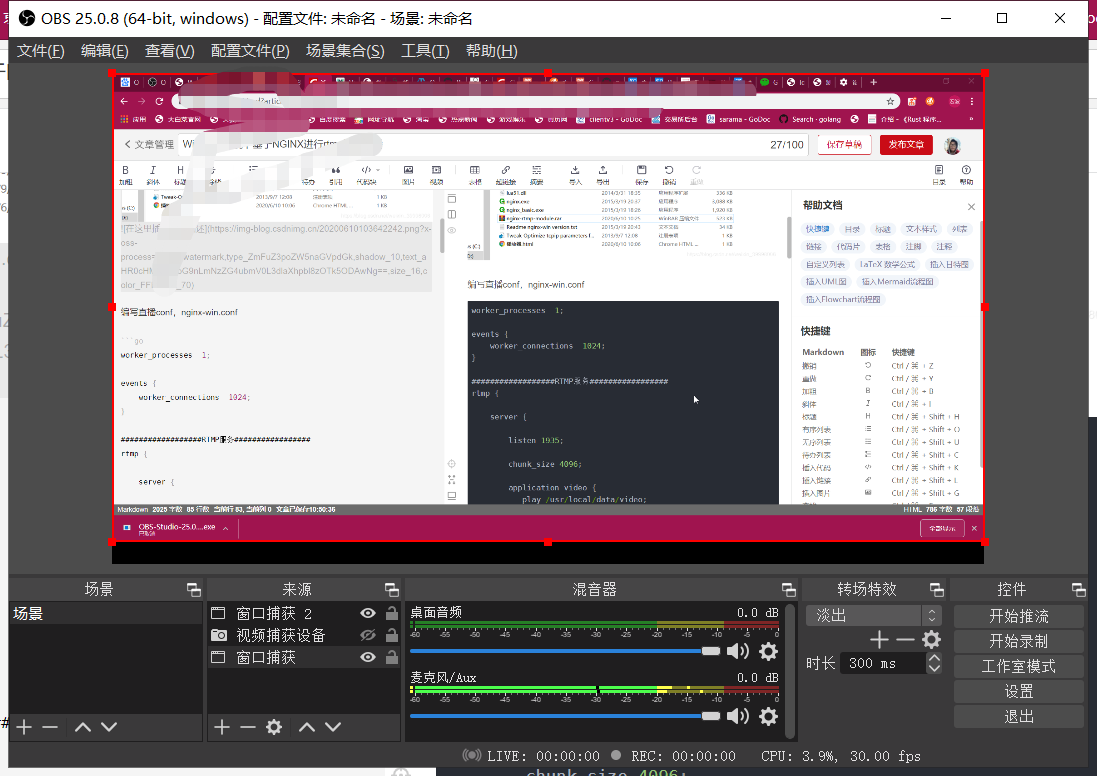Add a transition with plus icon

(x=879, y=640)
